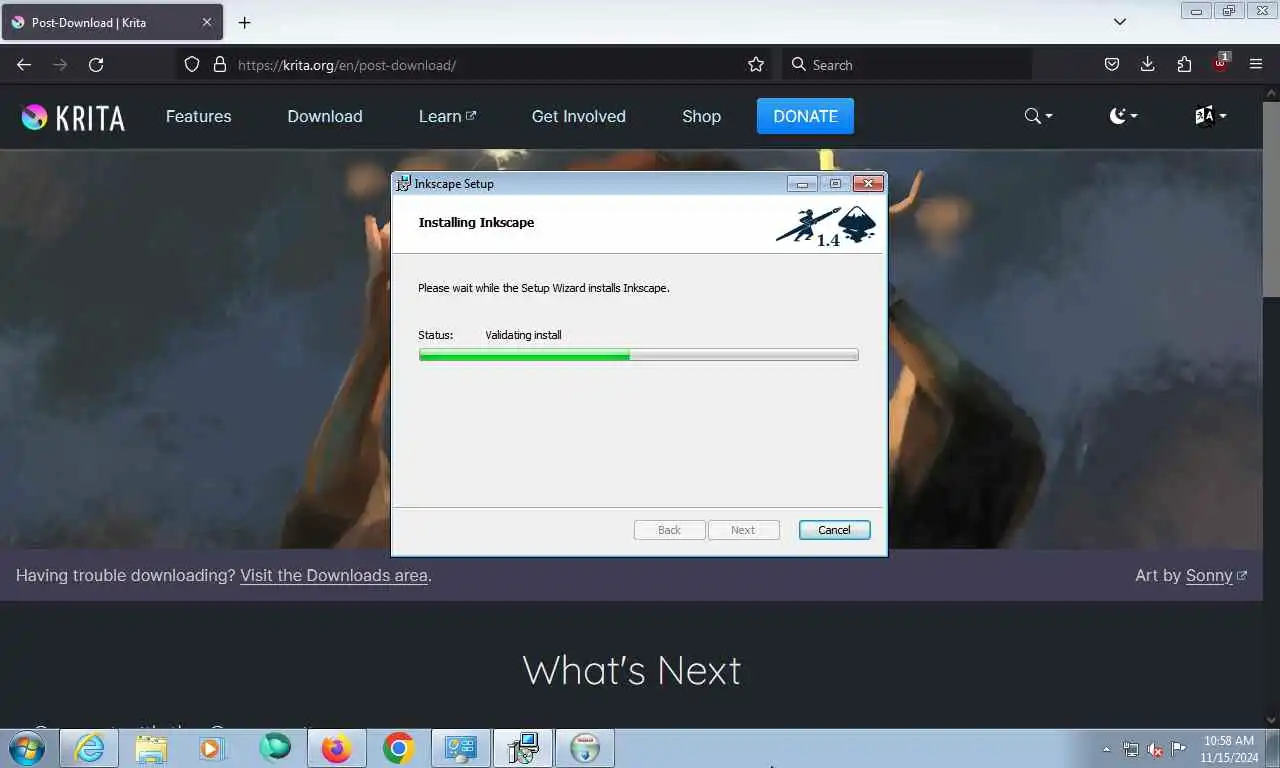Open Windows Explorer folder in taskbar
The image size is (1280, 768).
pyautogui.click(x=151, y=748)
